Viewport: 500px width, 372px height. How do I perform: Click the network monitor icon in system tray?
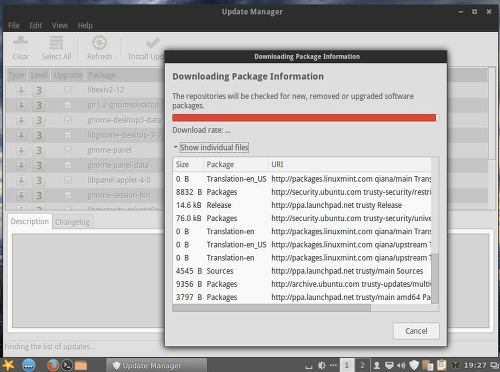click(x=389, y=366)
